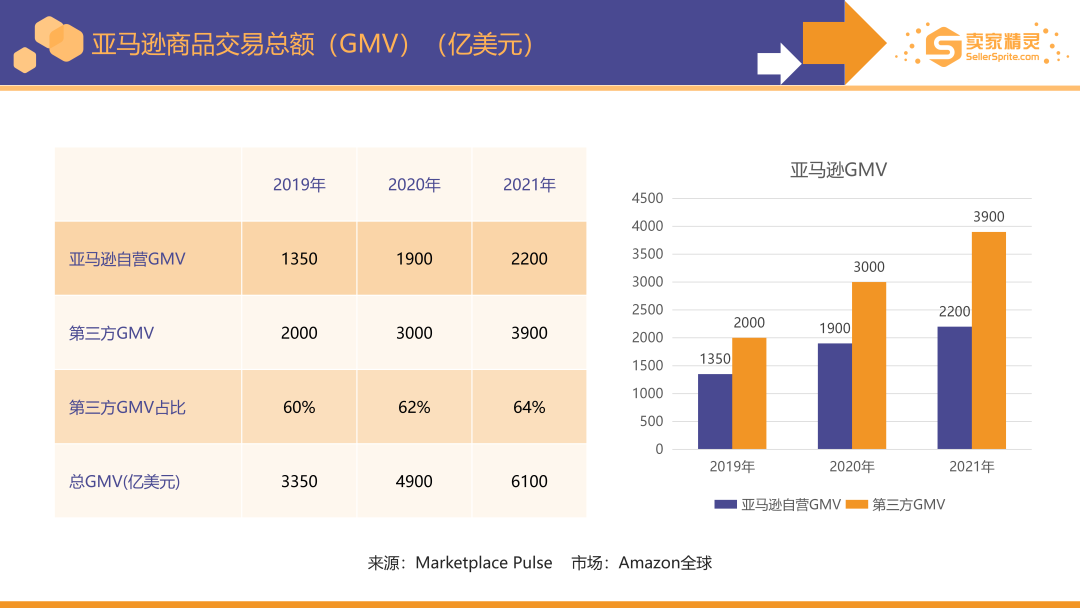
Task: Open the SellerSprite.com link text
Action: click(x=1003, y=58)
